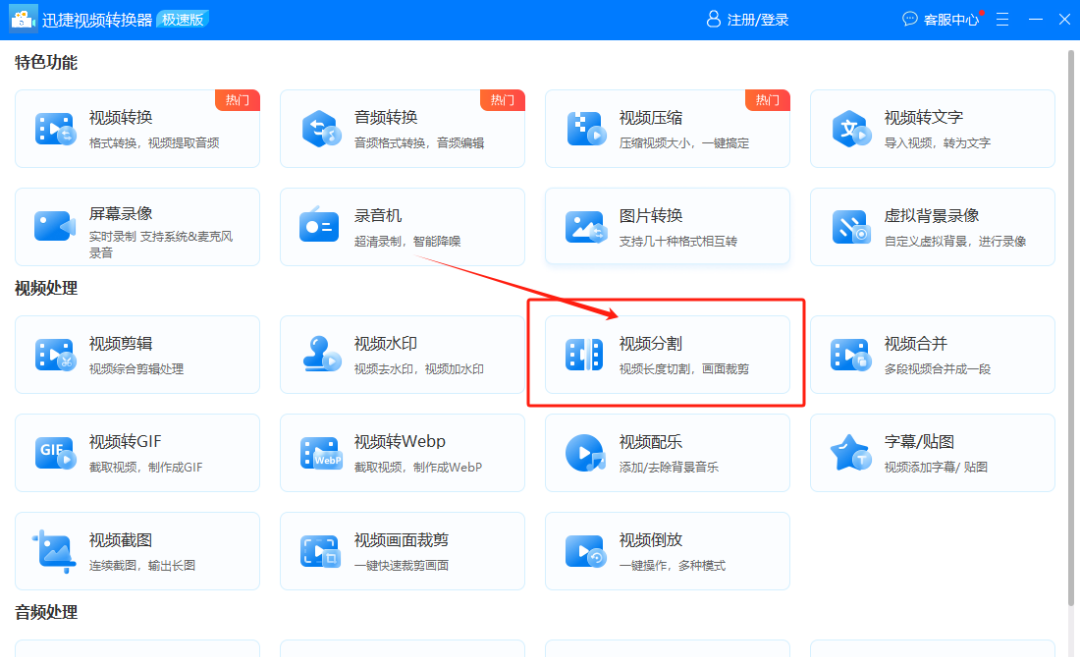Click the 字幕/贴图 card title
Screen dimensions: 1080x657
pos(920,441)
